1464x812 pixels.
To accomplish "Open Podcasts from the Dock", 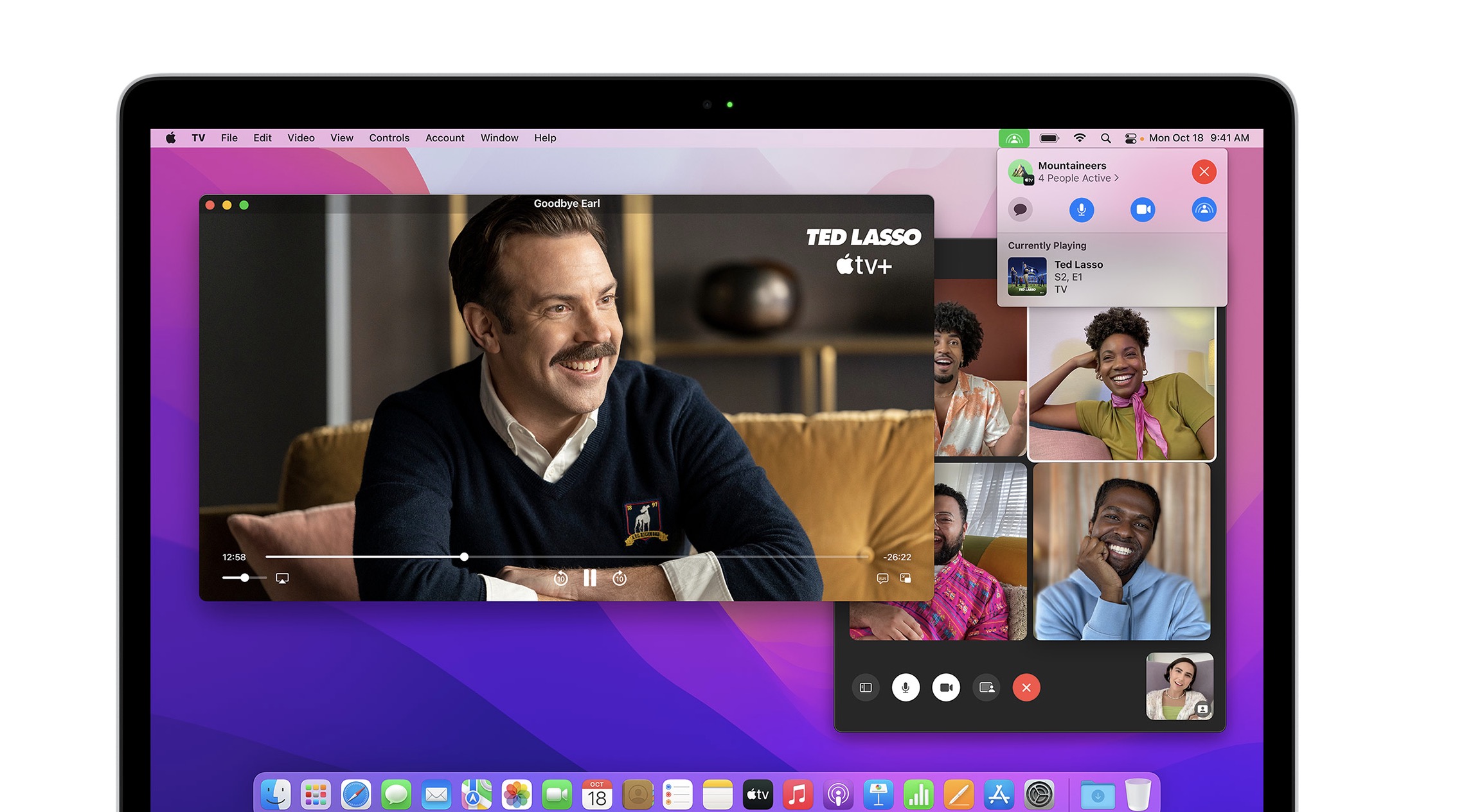I will (x=838, y=795).
